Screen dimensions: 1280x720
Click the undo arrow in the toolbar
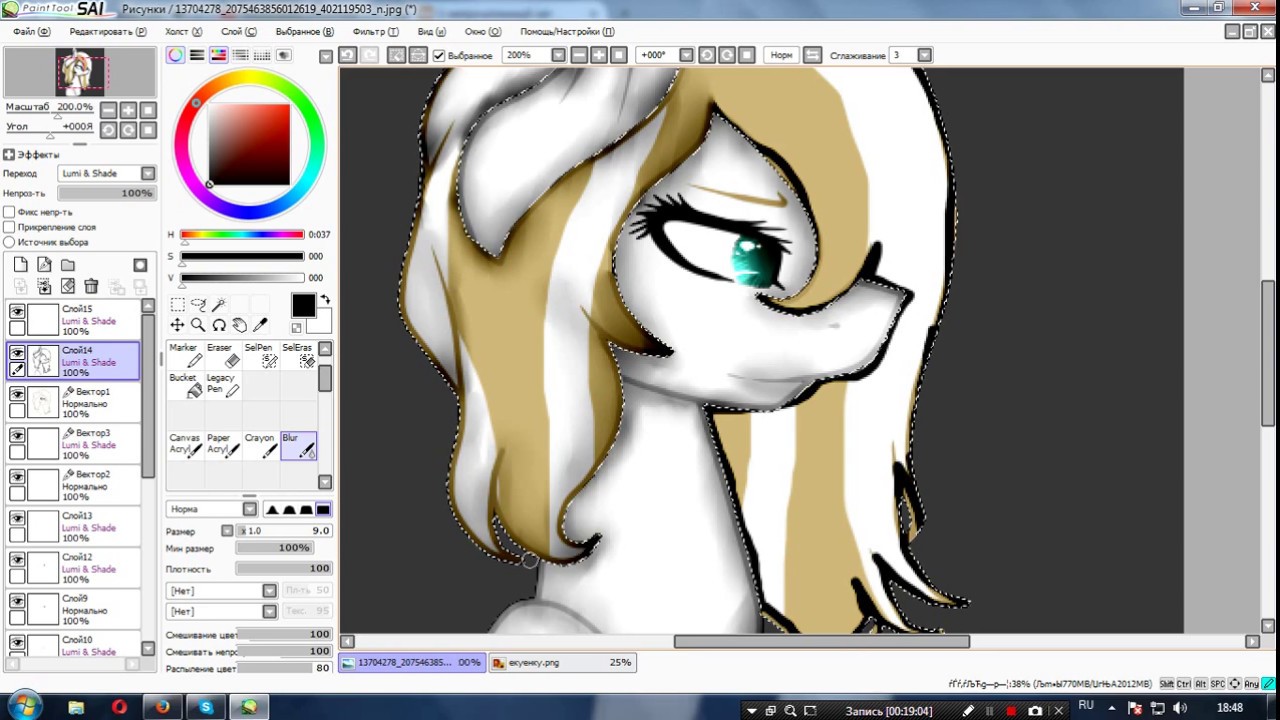tap(347, 55)
